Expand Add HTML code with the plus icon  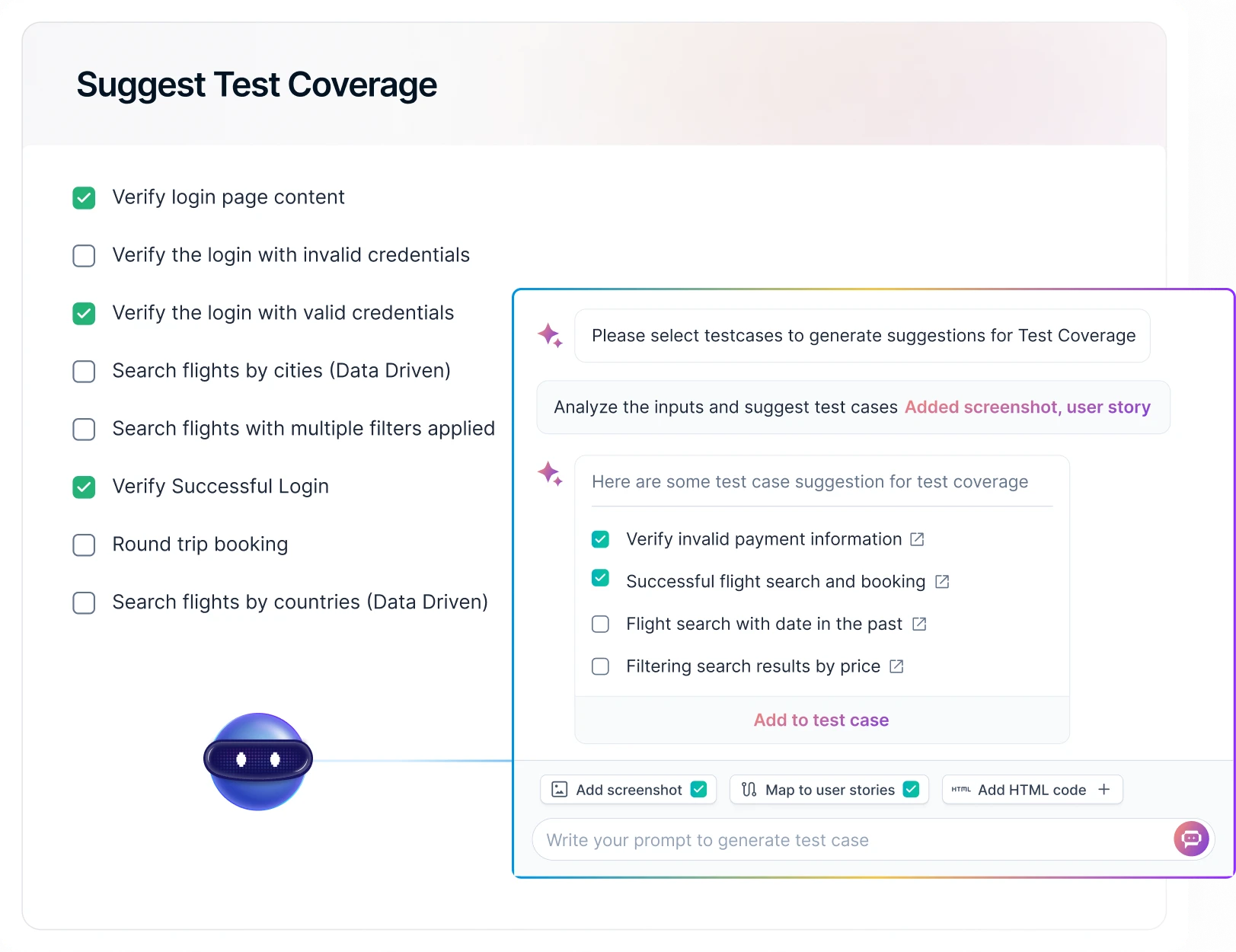pos(1104,790)
